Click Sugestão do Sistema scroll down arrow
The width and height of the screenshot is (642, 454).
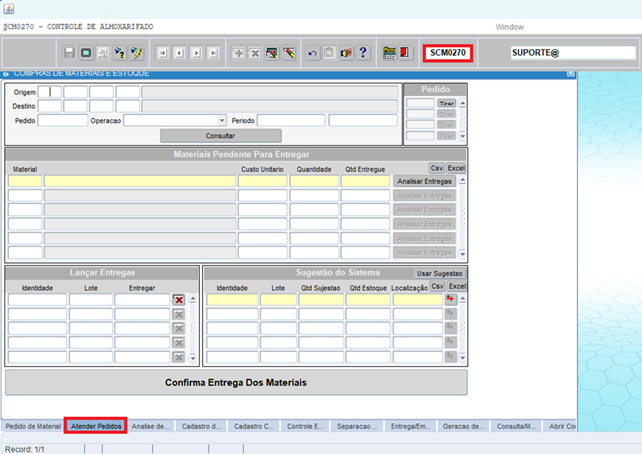(x=462, y=357)
